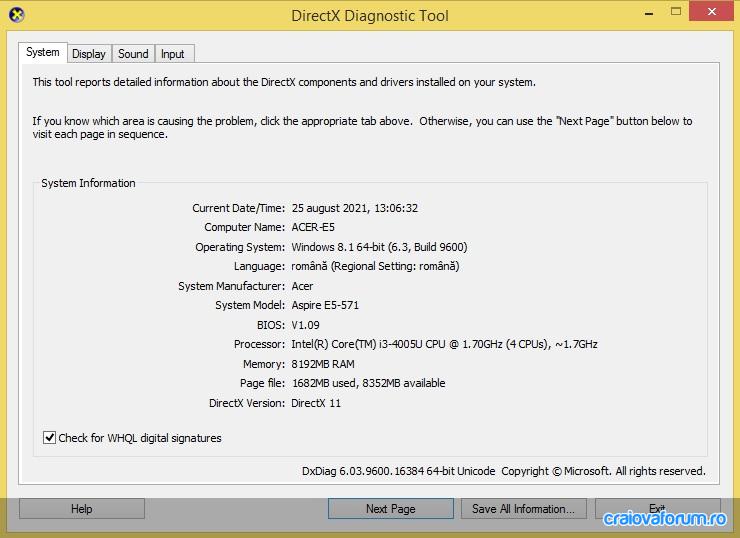Switch to the Display tab

(89, 54)
